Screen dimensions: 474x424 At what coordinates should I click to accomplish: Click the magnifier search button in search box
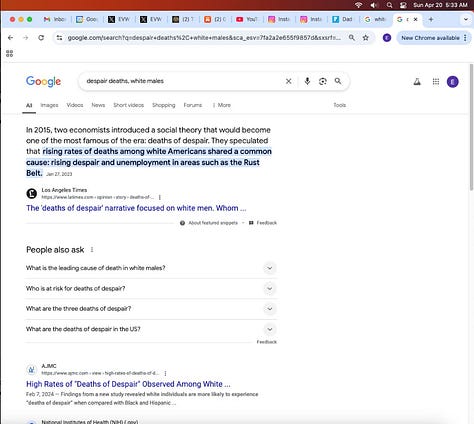tap(338, 81)
